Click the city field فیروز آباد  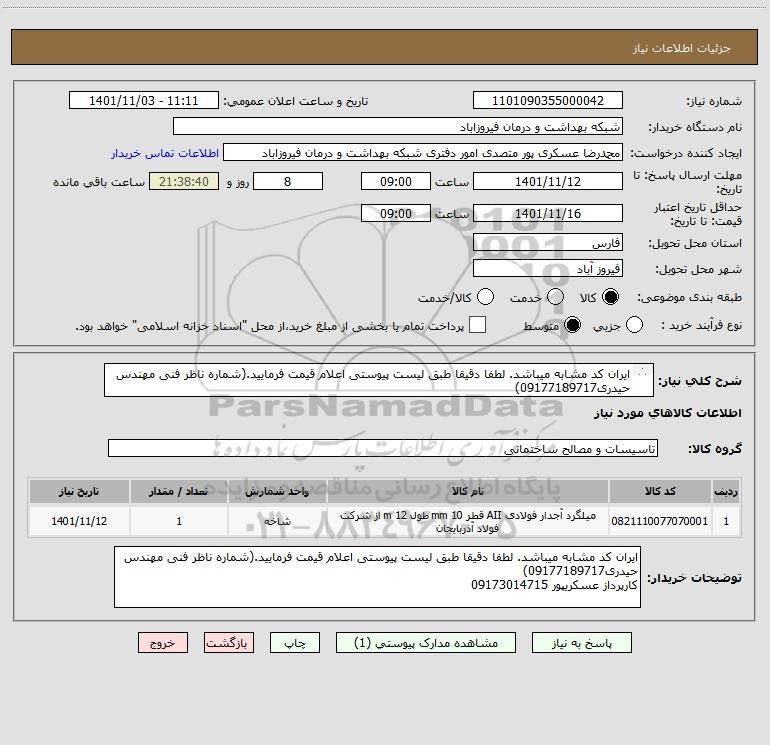[x=548, y=269]
